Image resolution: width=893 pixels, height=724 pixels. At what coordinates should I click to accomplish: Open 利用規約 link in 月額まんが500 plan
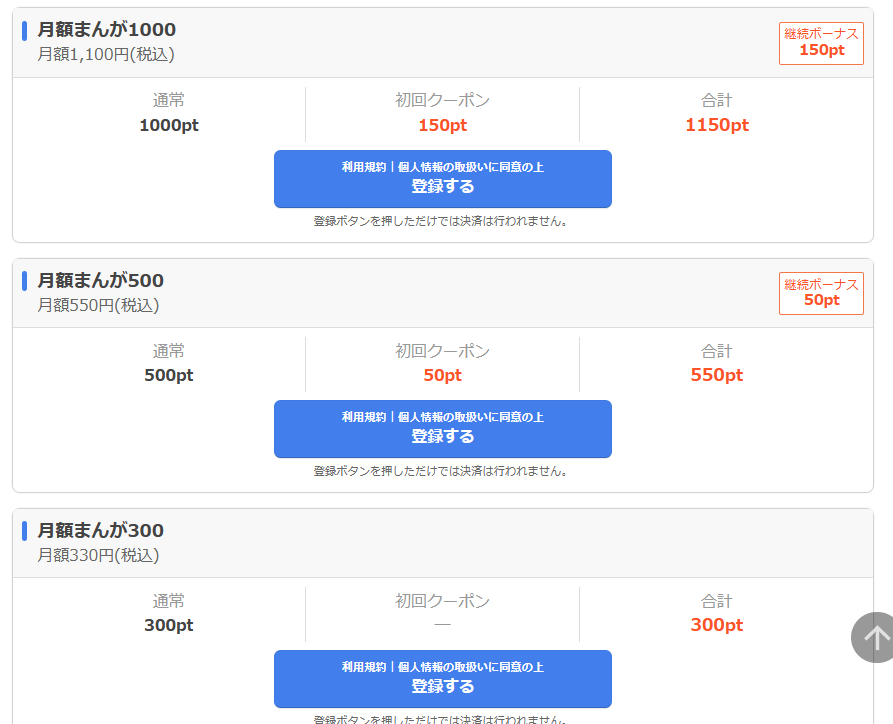point(362,417)
